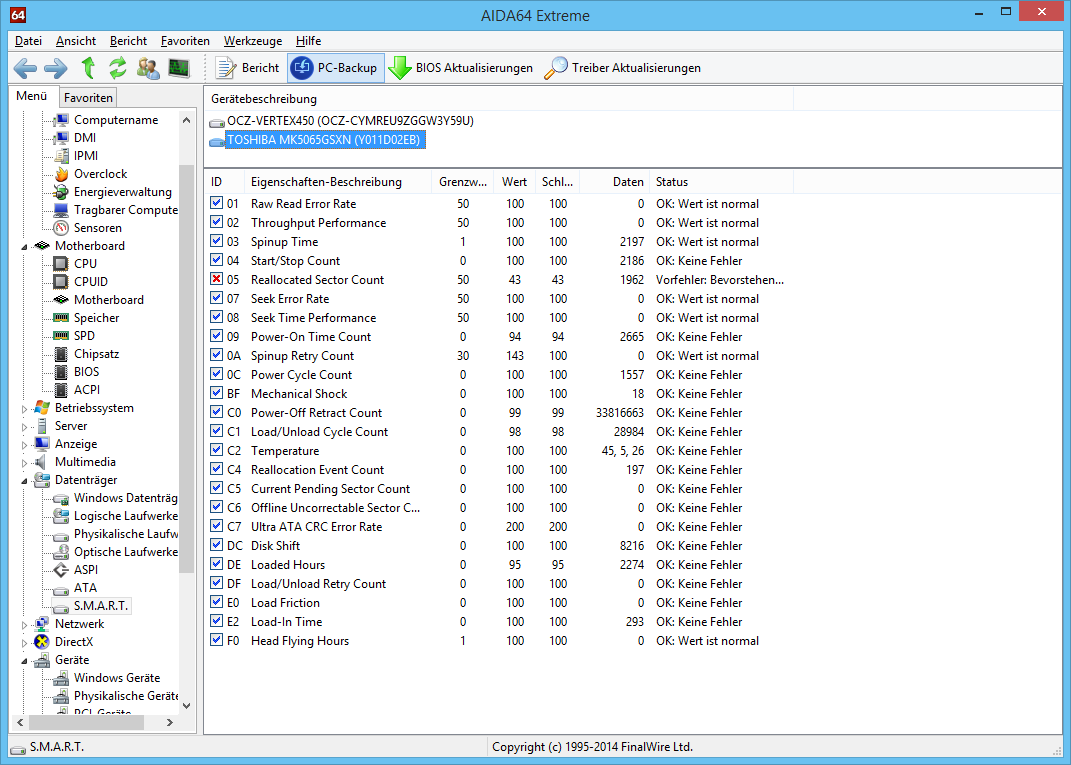Toggle checkbox for Temperature row
The image size is (1071, 765).
tap(217, 450)
